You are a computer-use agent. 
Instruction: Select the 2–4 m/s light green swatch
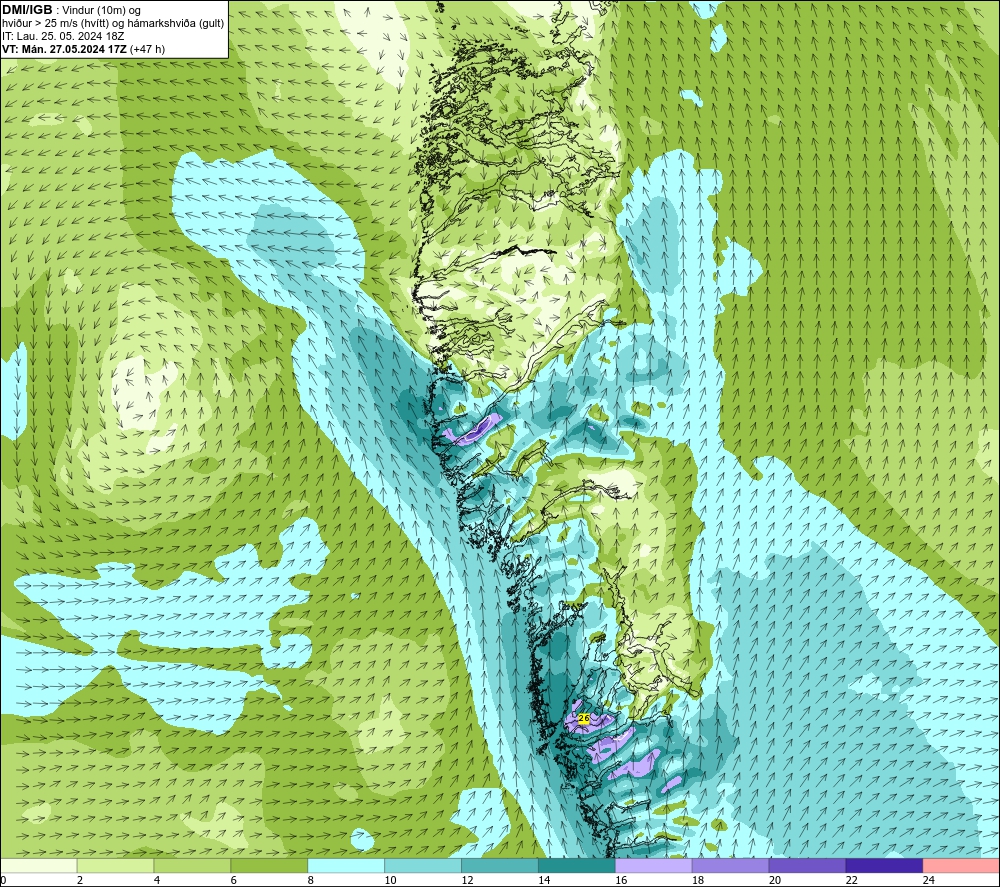pyautogui.click(x=115, y=865)
